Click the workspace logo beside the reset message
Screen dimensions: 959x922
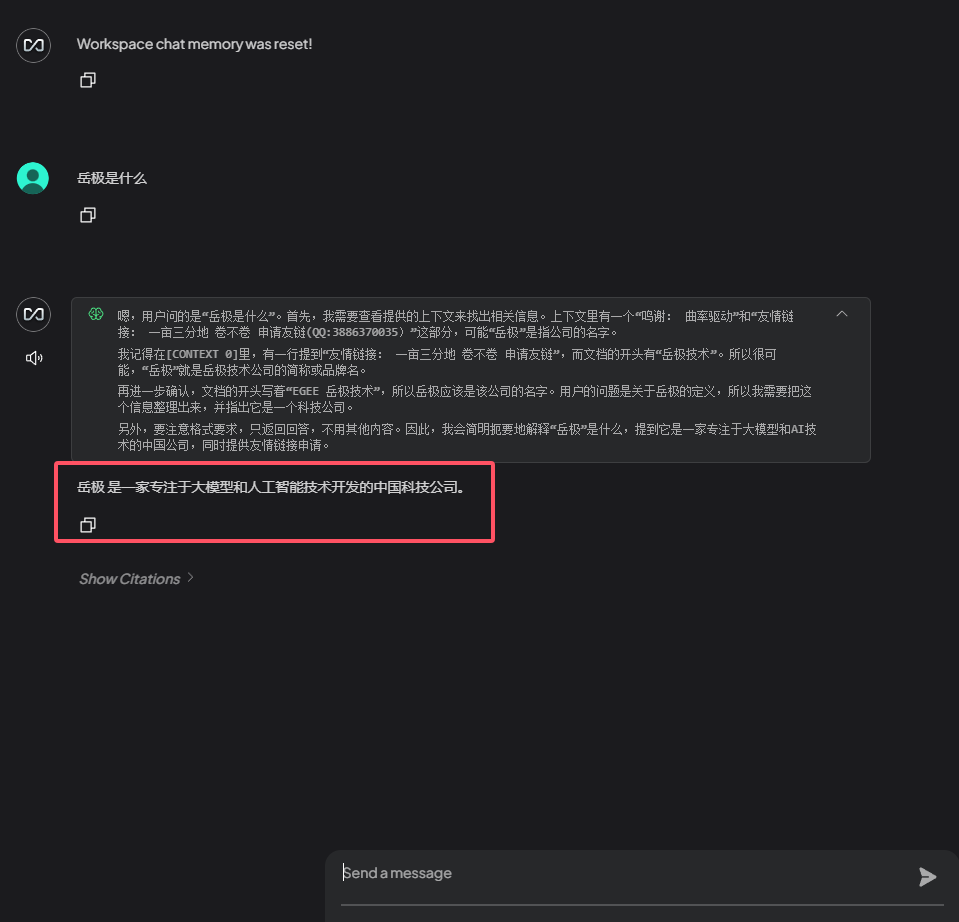33,45
